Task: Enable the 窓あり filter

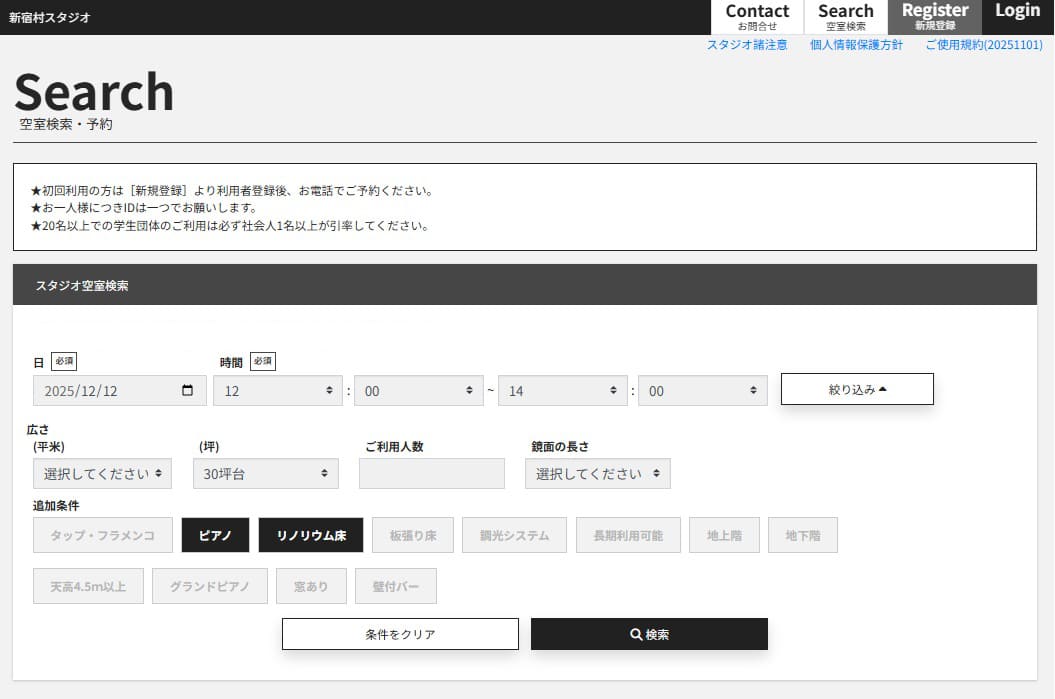Action: pos(311,586)
